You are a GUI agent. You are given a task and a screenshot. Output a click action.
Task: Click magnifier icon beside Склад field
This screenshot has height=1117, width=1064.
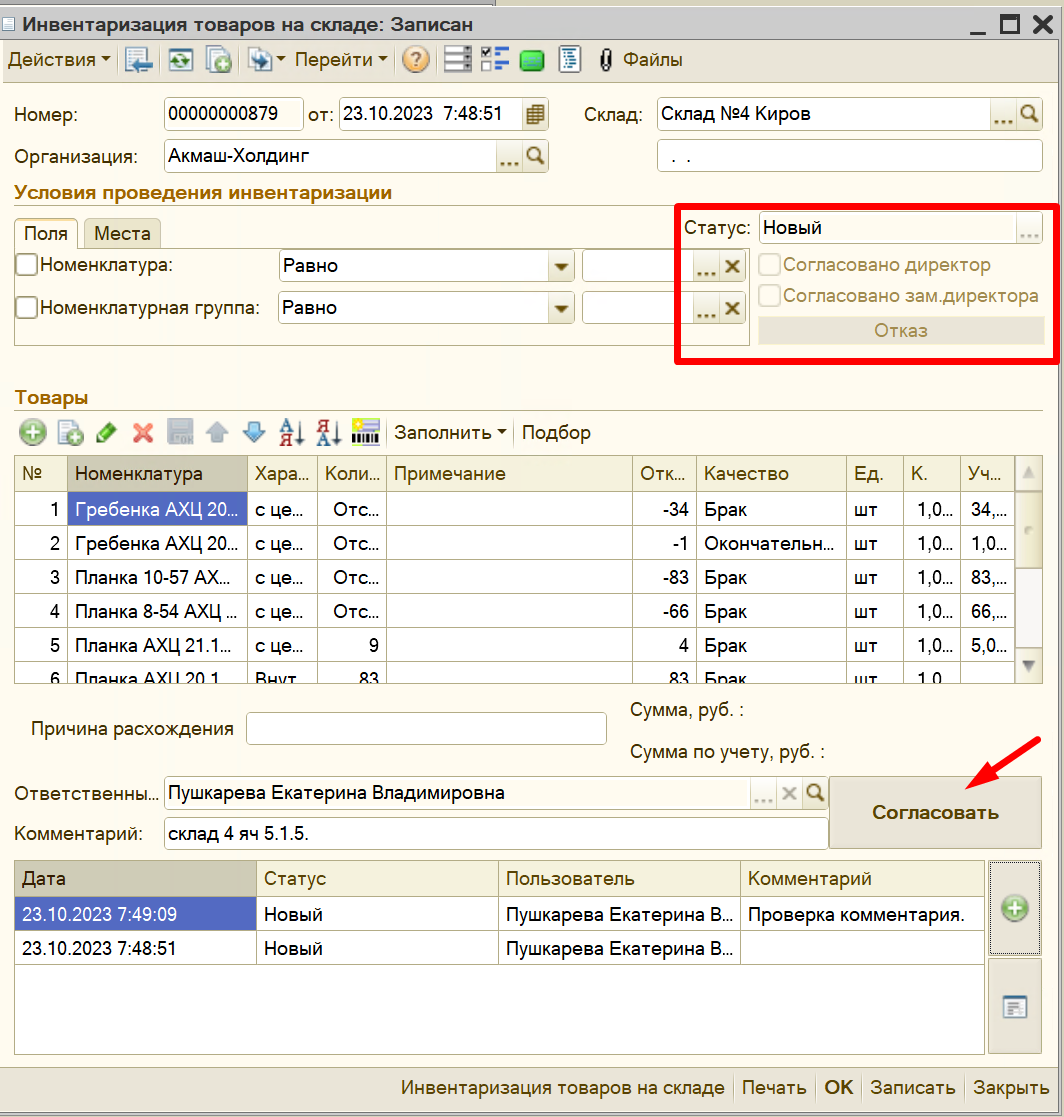coord(1029,114)
